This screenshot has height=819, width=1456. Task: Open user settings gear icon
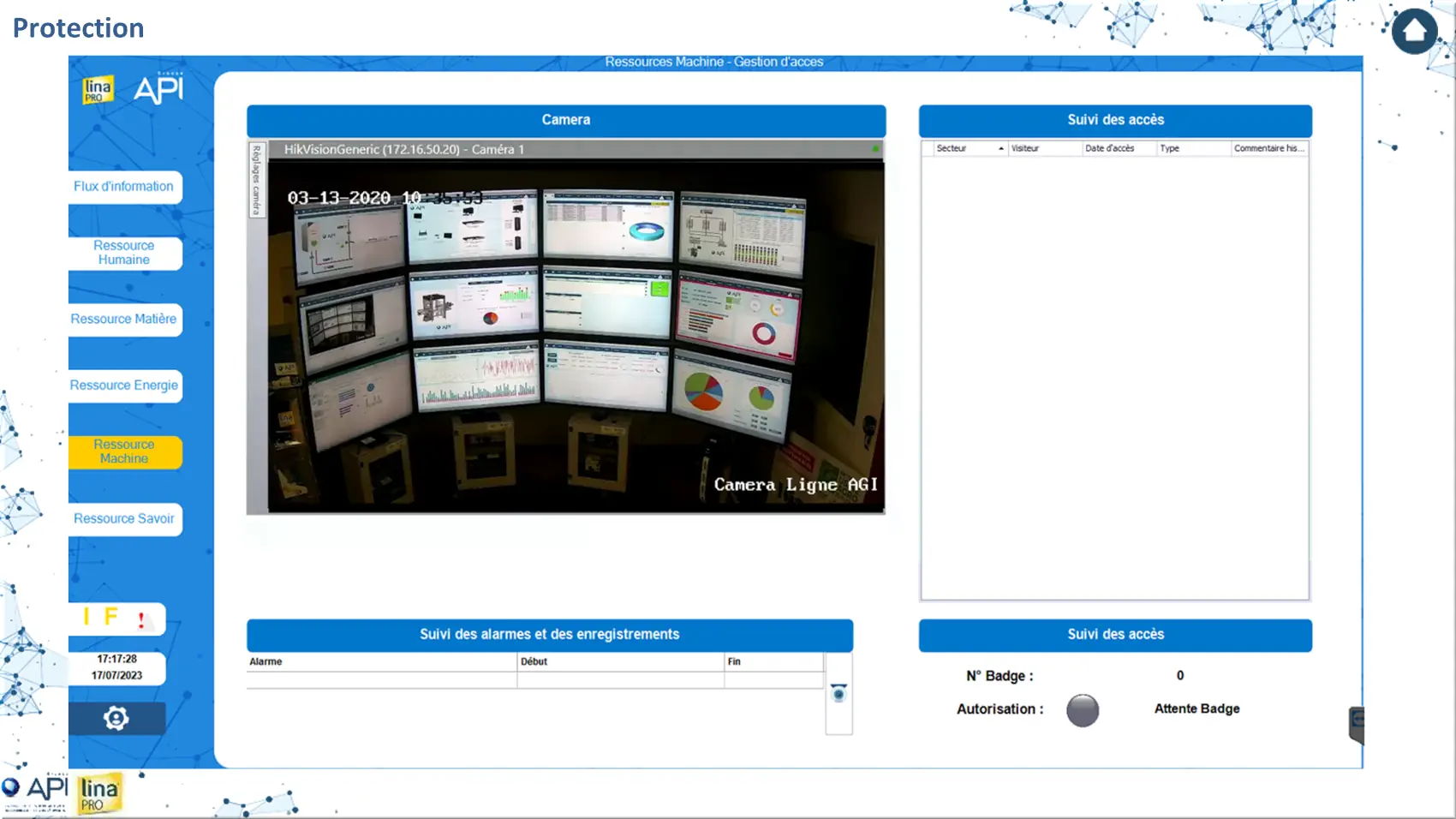click(x=116, y=718)
